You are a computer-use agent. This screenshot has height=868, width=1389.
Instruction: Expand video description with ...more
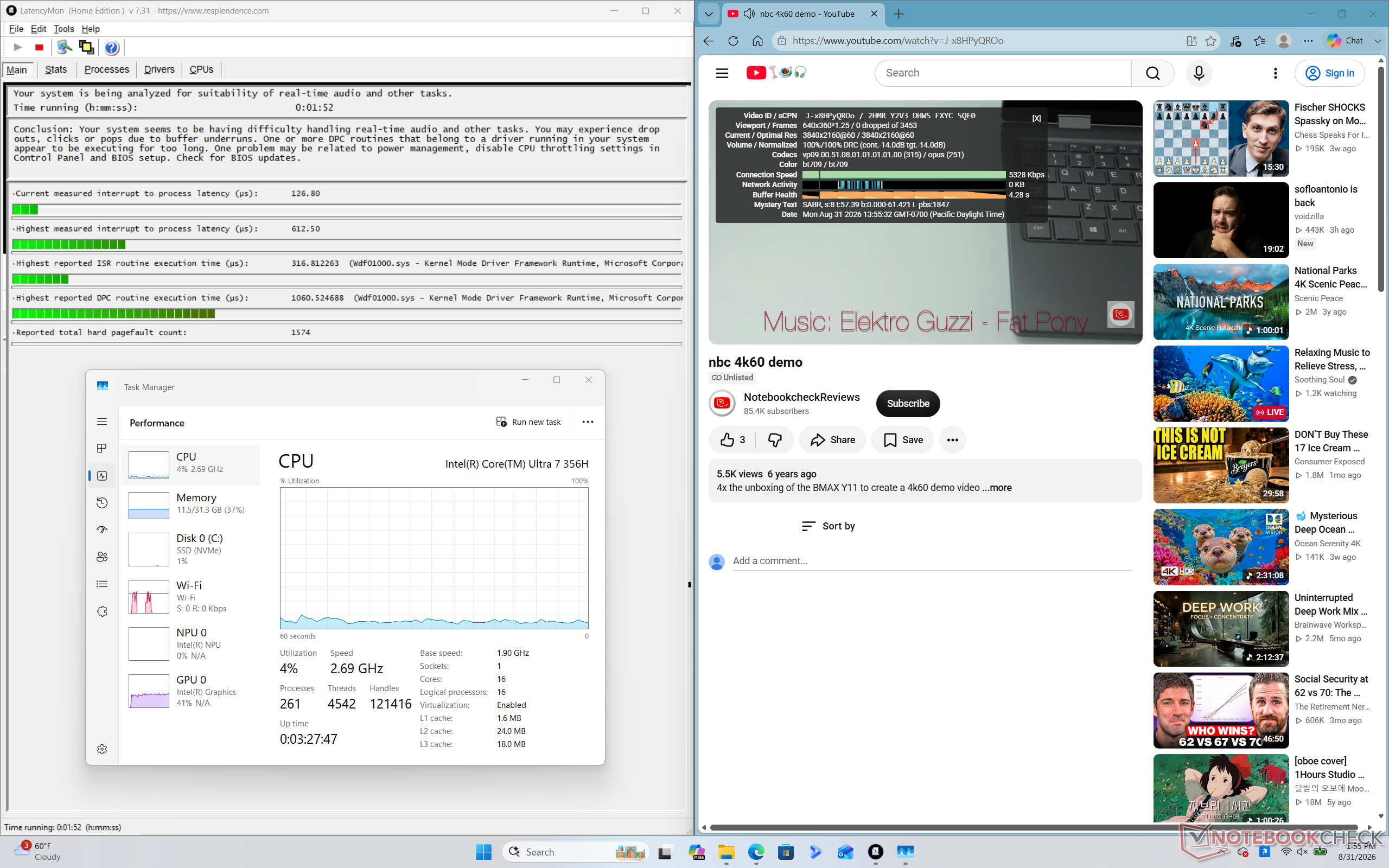[997, 487]
